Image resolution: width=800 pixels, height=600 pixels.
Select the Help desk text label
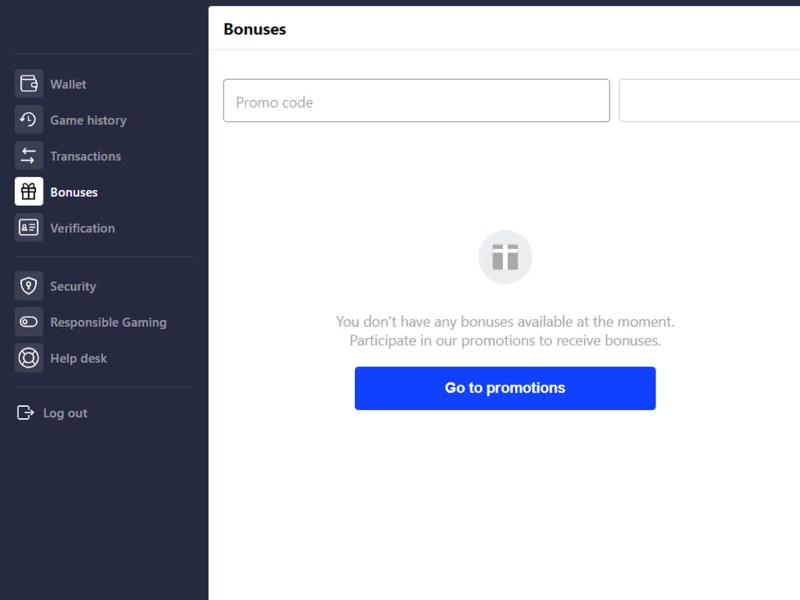[x=78, y=359]
